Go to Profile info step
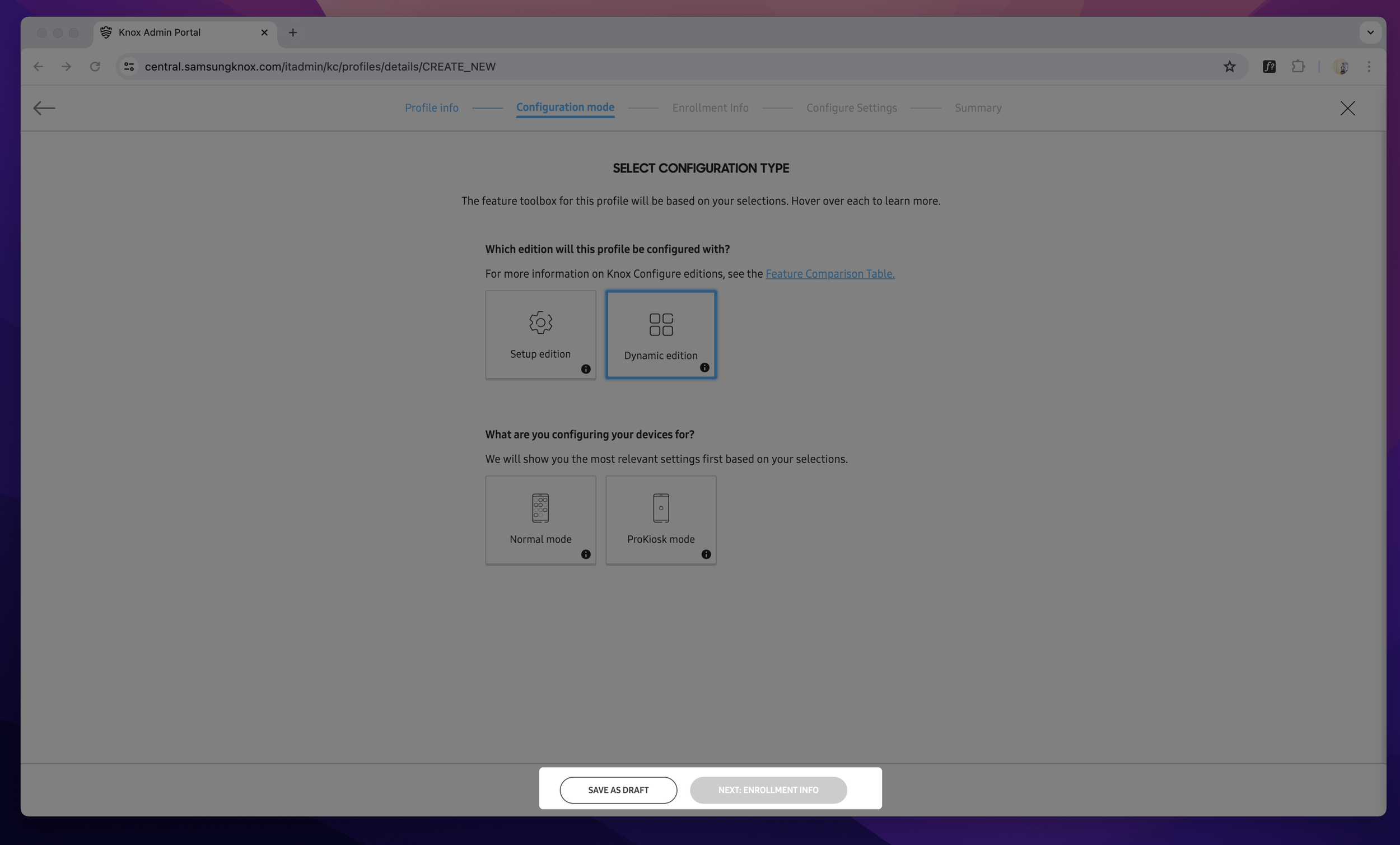 click(431, 108)
